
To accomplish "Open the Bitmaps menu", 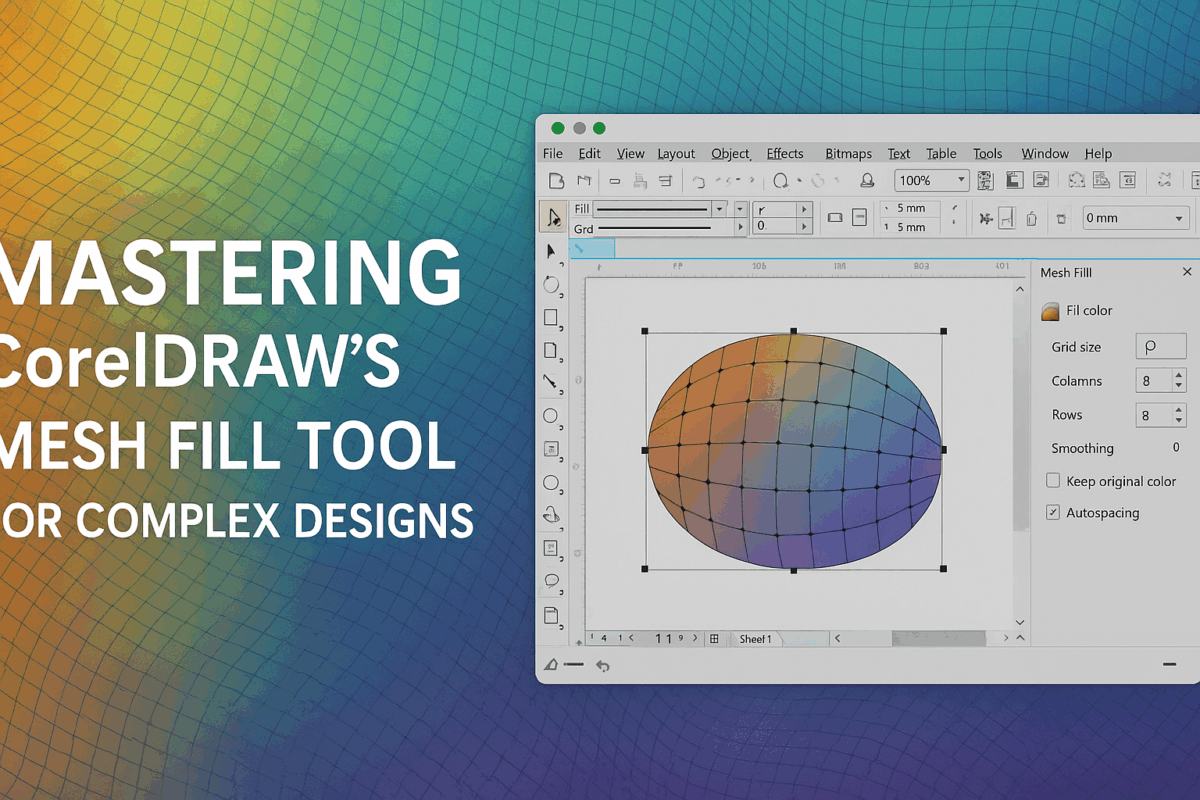I will pyautogui.click(x=848, y=153).
